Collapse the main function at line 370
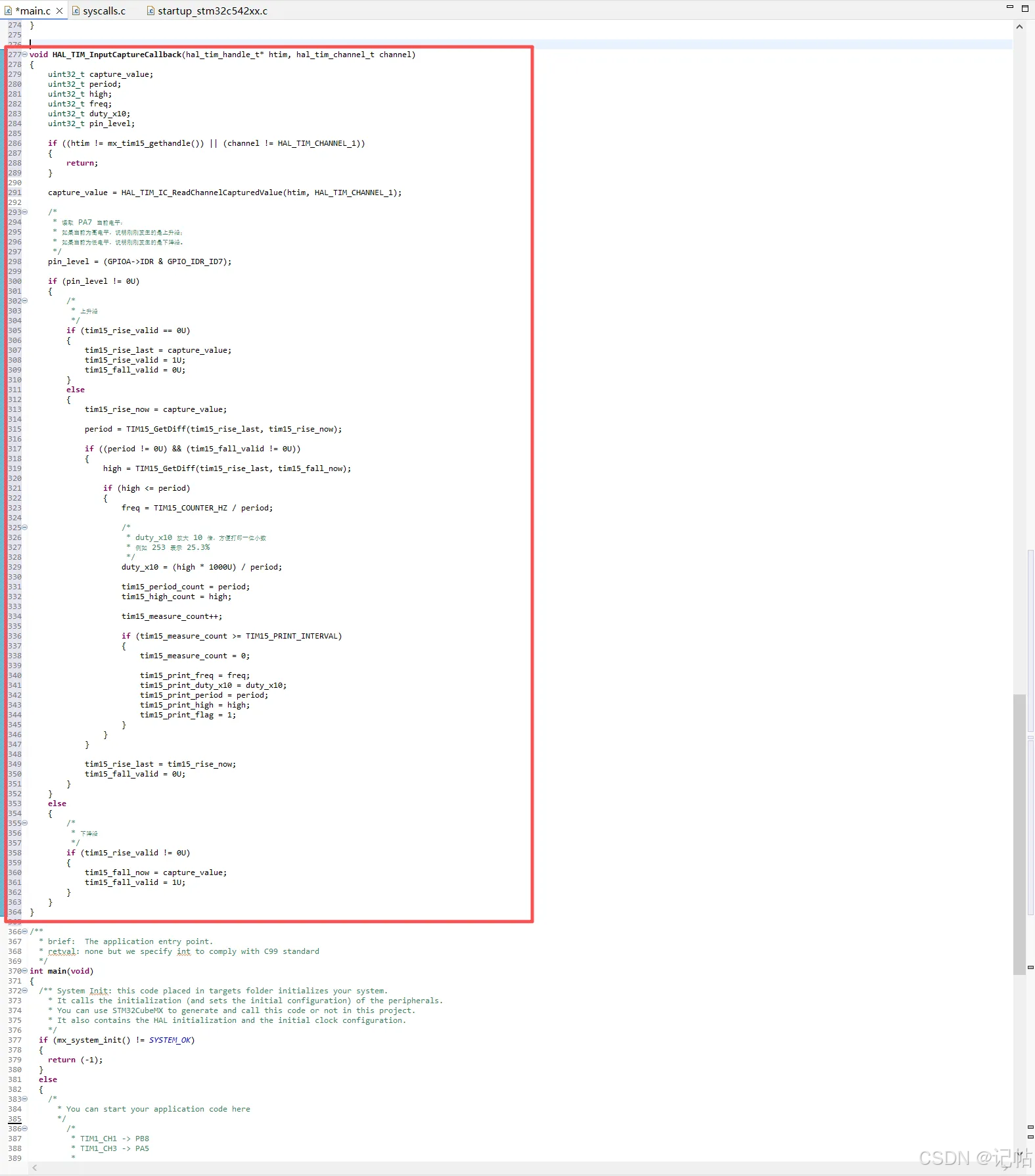This screenshot has width=1035, height=1176. (25, 971)
